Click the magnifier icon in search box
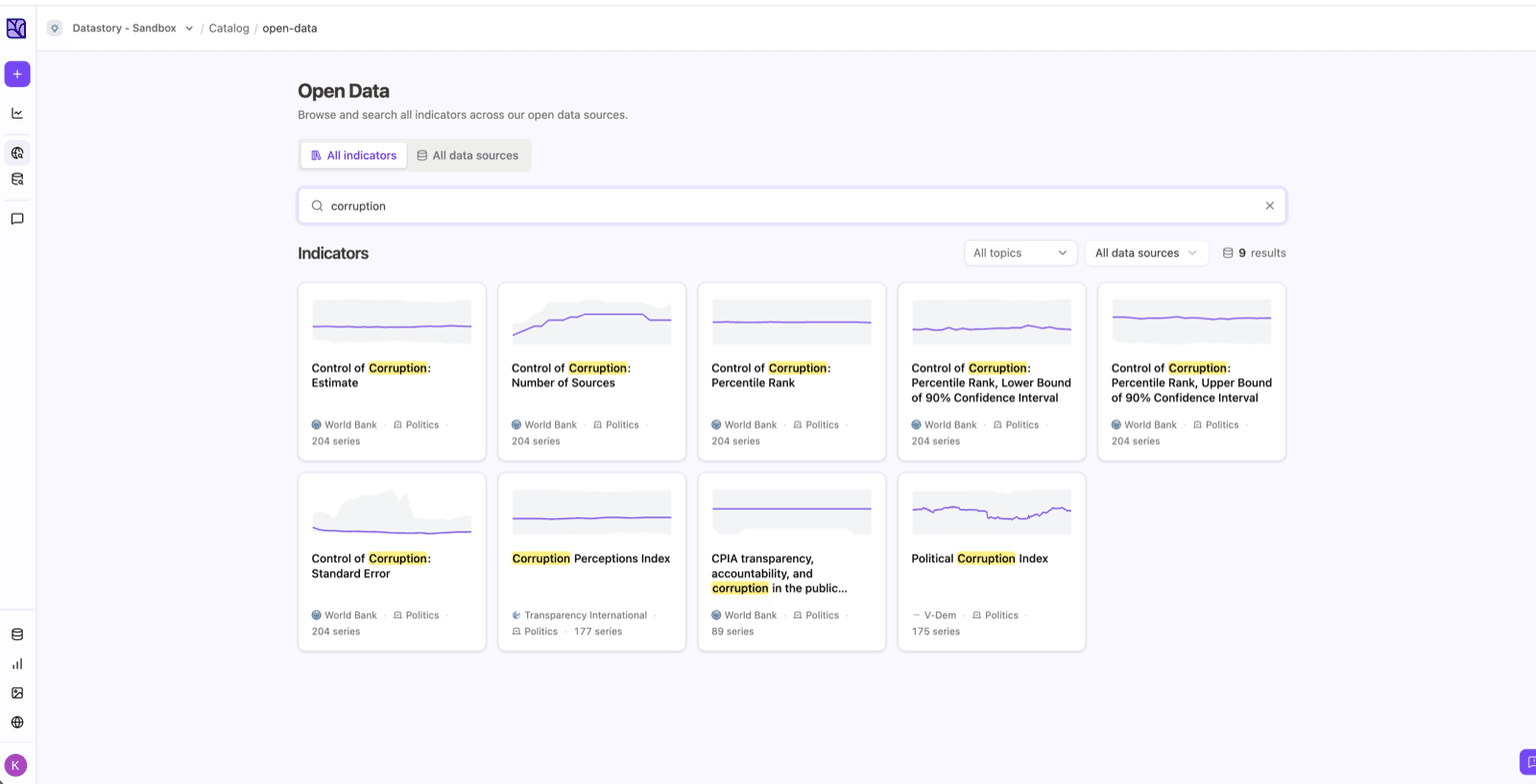 [x=317, y=206]
